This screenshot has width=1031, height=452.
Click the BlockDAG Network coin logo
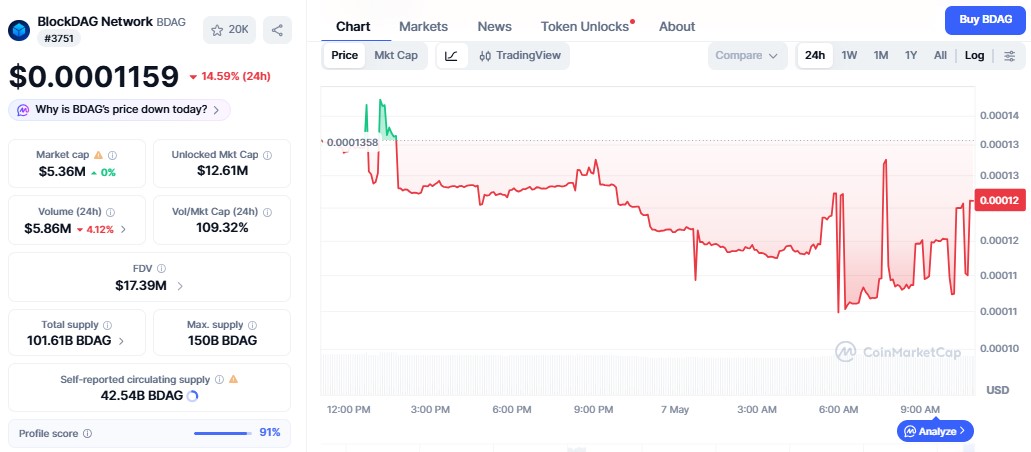tap(18, 30)
